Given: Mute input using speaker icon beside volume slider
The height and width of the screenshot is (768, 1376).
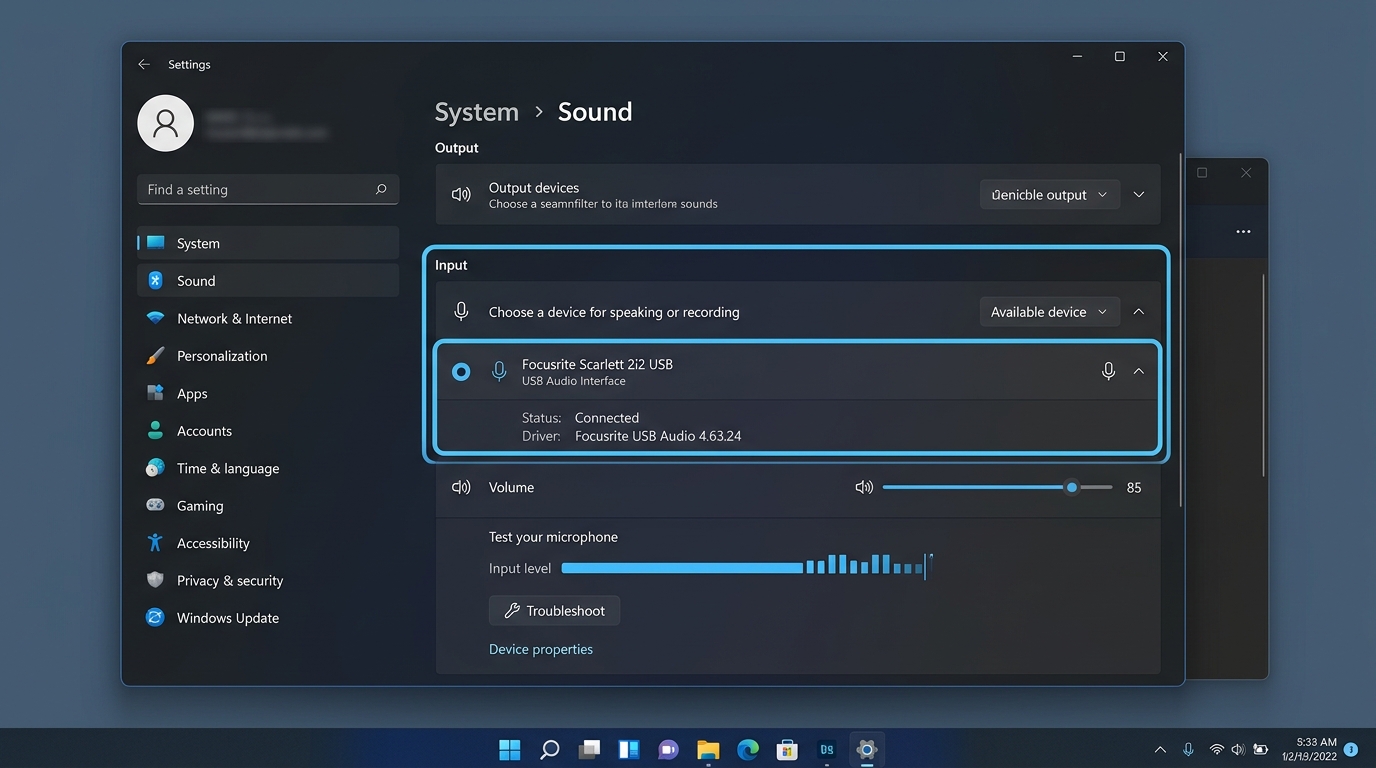Looking at the screenshot, I should (864, 487).
